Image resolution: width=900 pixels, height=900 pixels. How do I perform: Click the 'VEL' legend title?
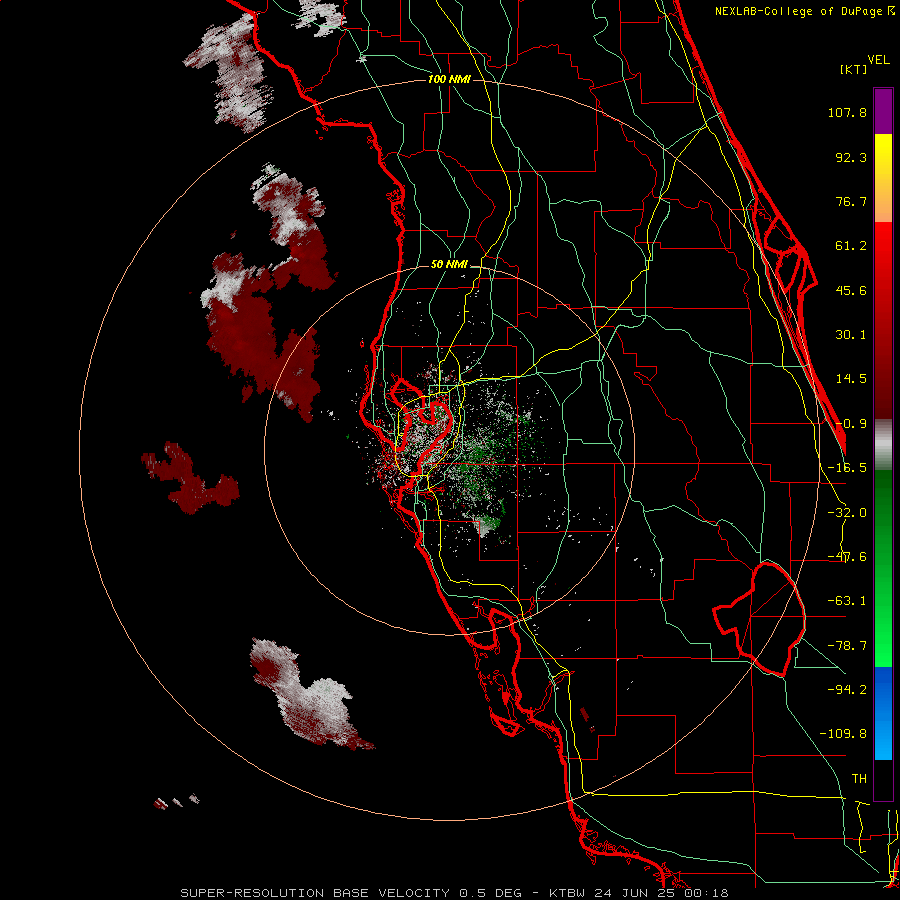pyautogui.click(x=878, y=60)
